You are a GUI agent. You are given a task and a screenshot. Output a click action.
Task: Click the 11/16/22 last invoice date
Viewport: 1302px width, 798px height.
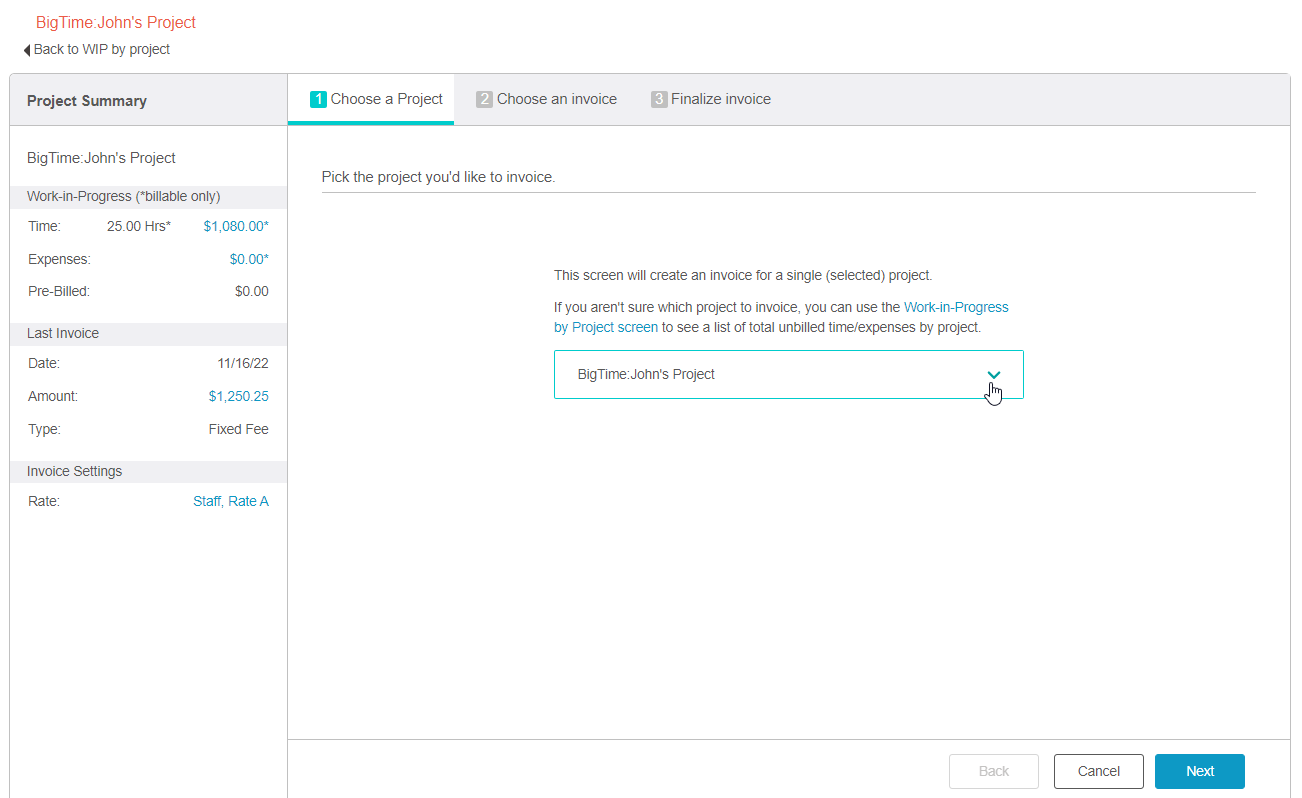(x=243, y=363)
